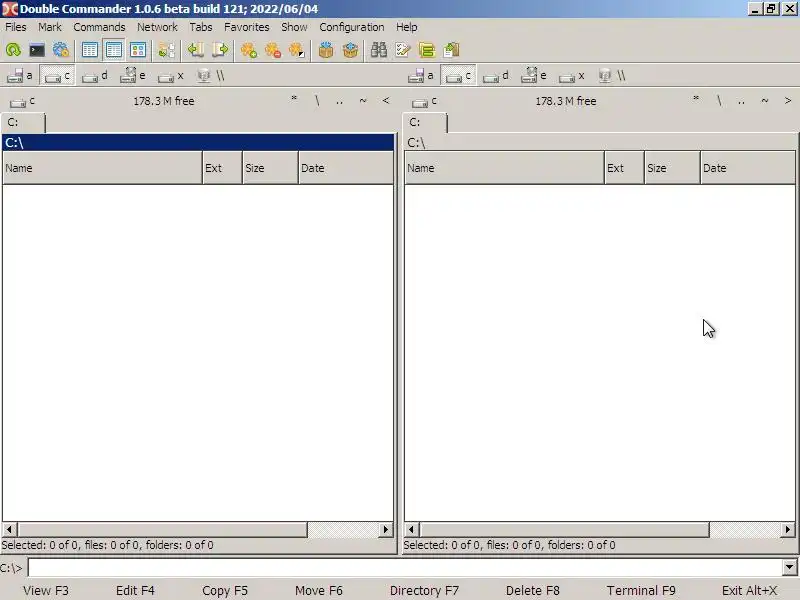Switch to Full columns view via toolbar
Screen dimensions: 800x600
pyautogui.click(x=114, y=50)
